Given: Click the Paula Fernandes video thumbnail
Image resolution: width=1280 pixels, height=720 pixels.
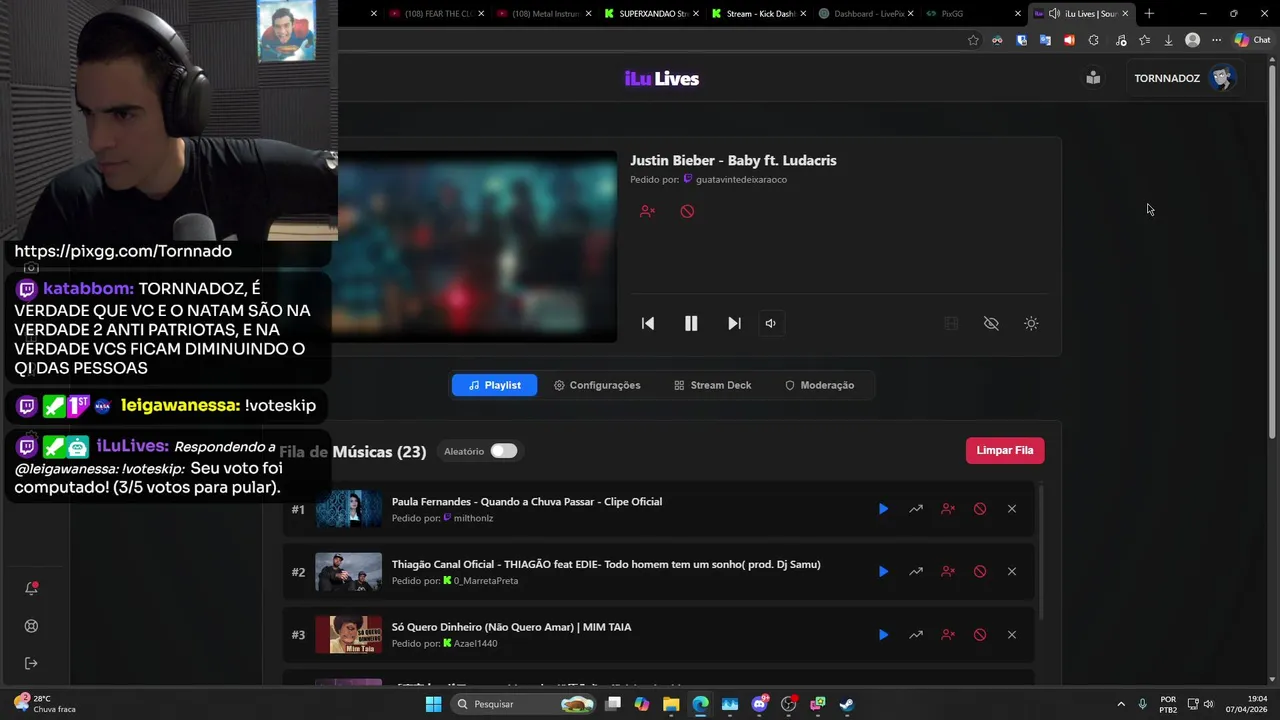Looking at the screenshot, I should tap(349, 509).
